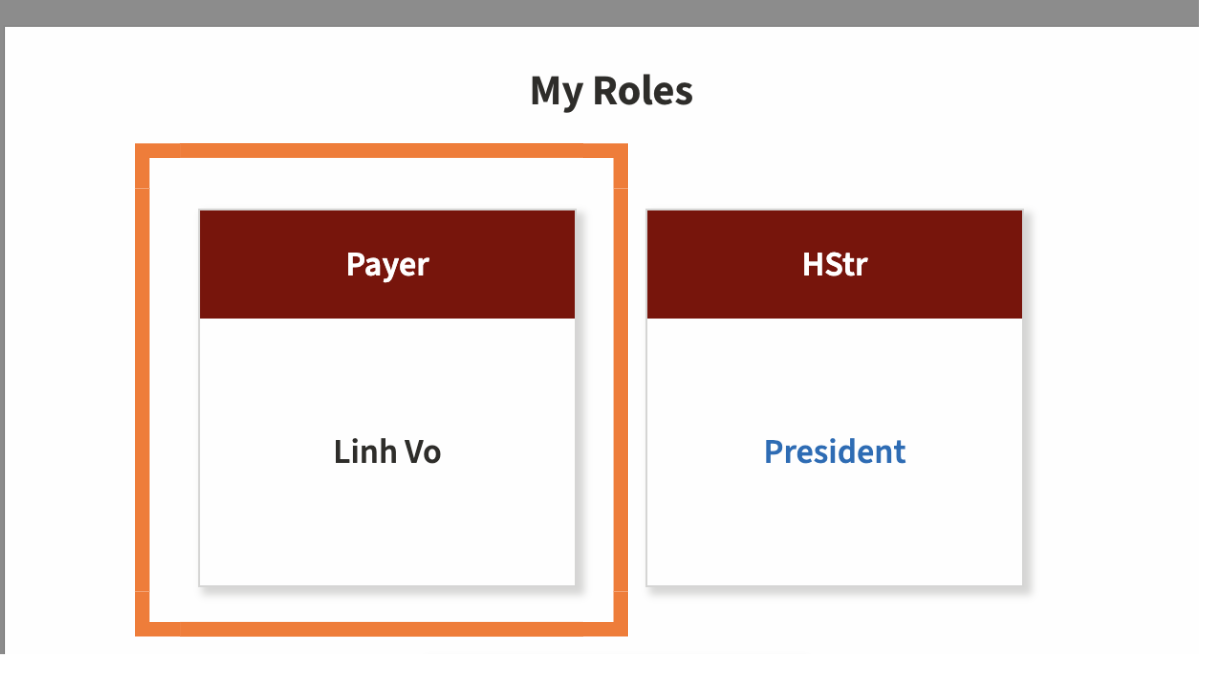Image resolution: width=1208 pixels, height=684 pixels.
Task: Open the President link in HStr card
Action: click(x=834, y=452)
